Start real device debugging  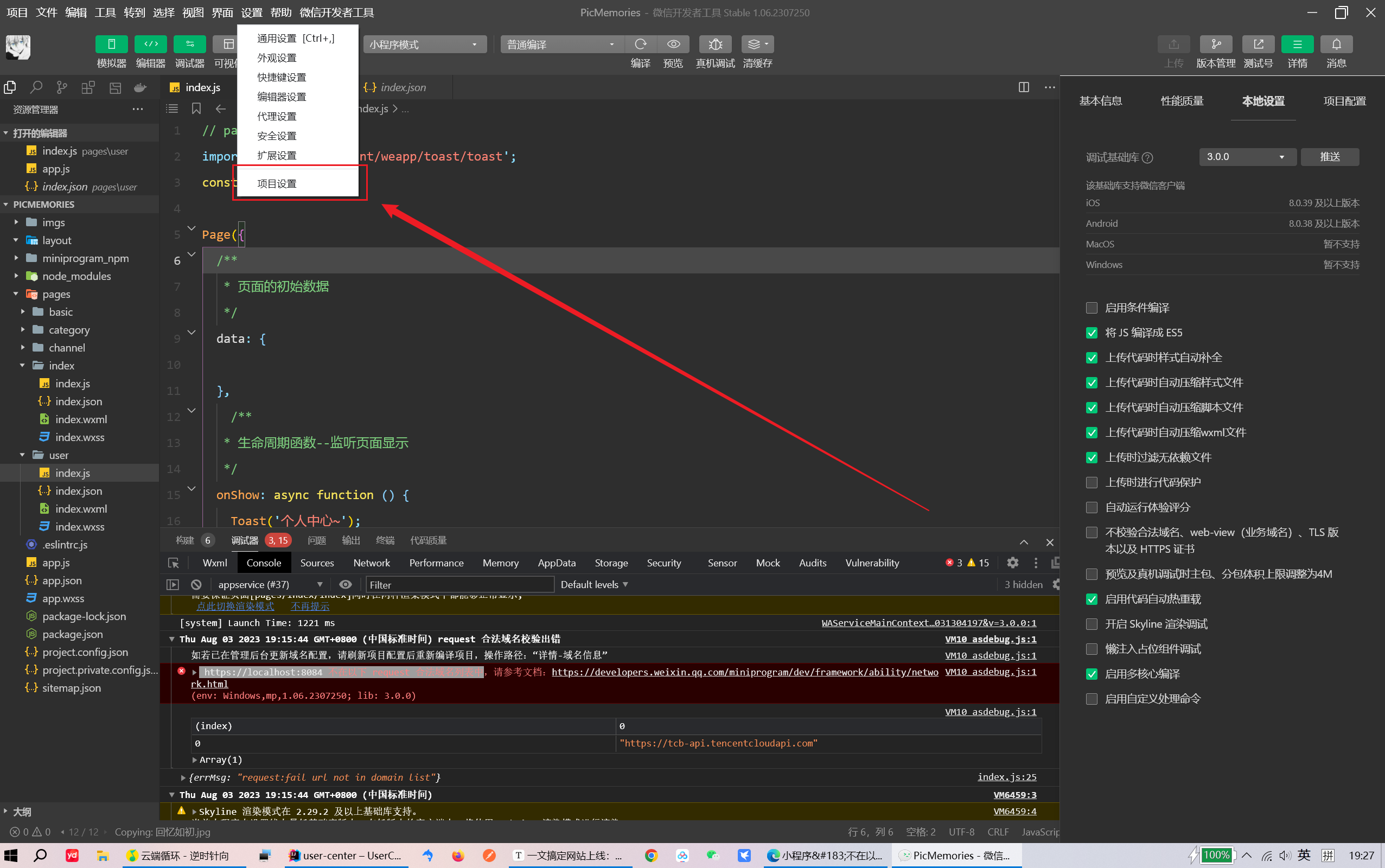715,44
